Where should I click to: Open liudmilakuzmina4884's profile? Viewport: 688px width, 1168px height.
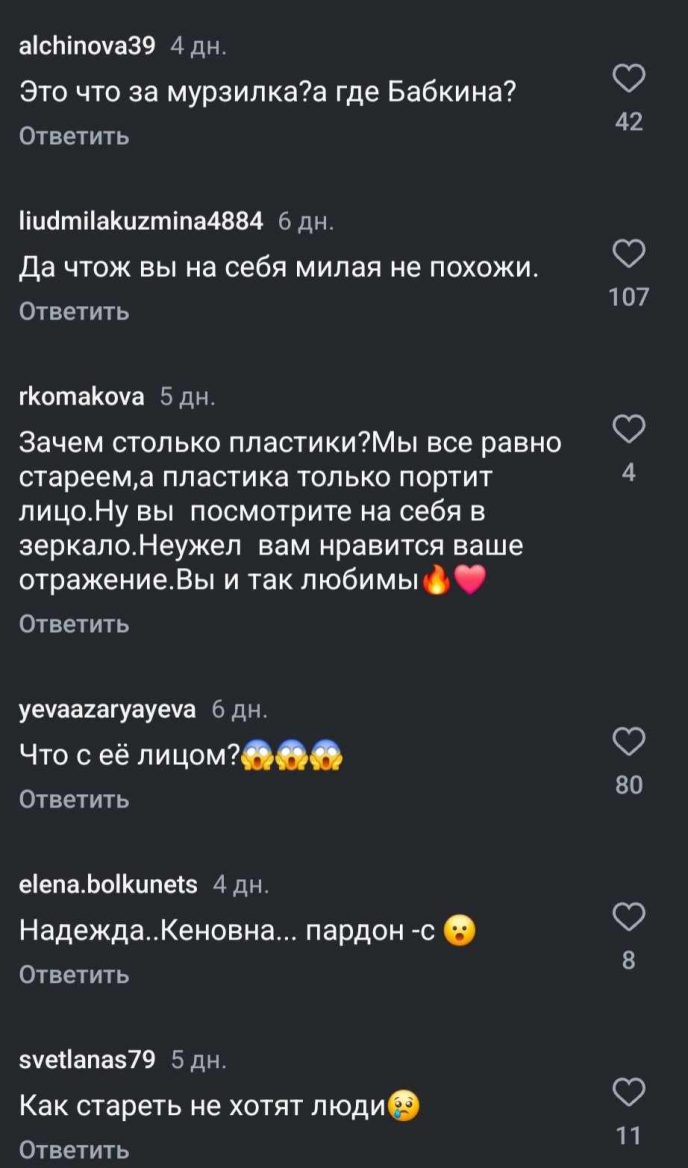[x=141, y=220]
